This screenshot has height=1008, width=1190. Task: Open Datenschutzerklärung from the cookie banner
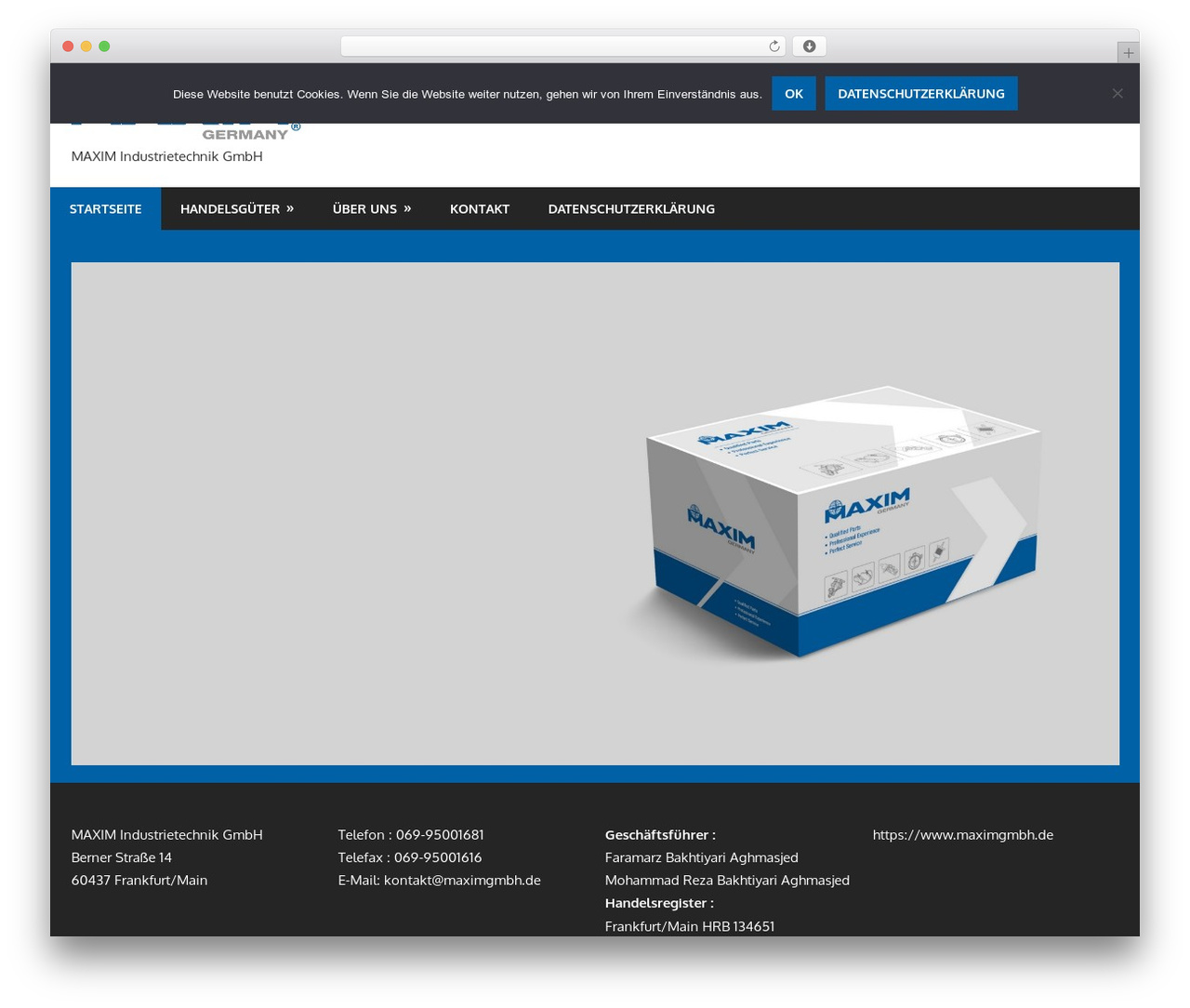[921, 93]
